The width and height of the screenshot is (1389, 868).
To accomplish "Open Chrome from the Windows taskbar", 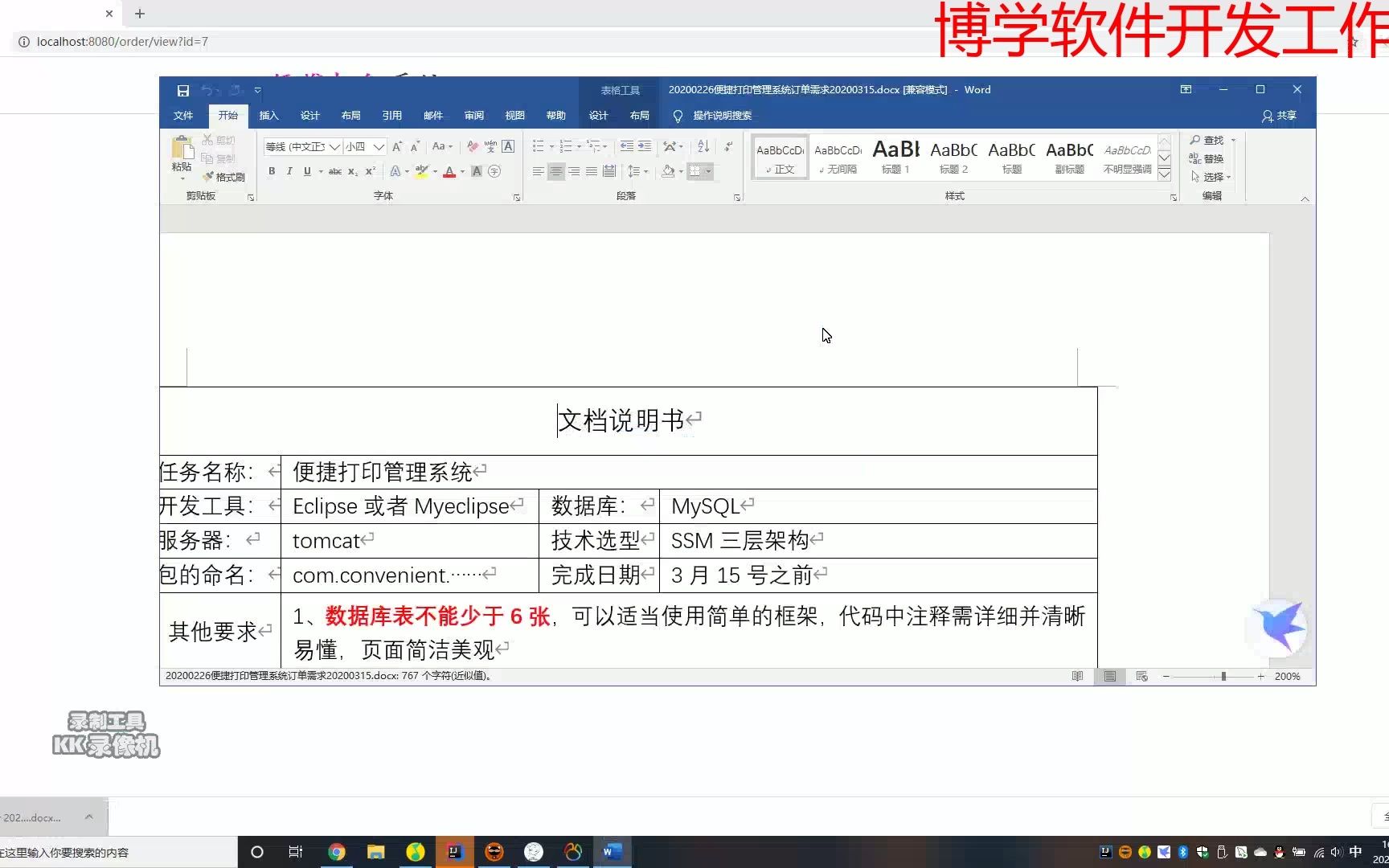I will pos(337,852).
